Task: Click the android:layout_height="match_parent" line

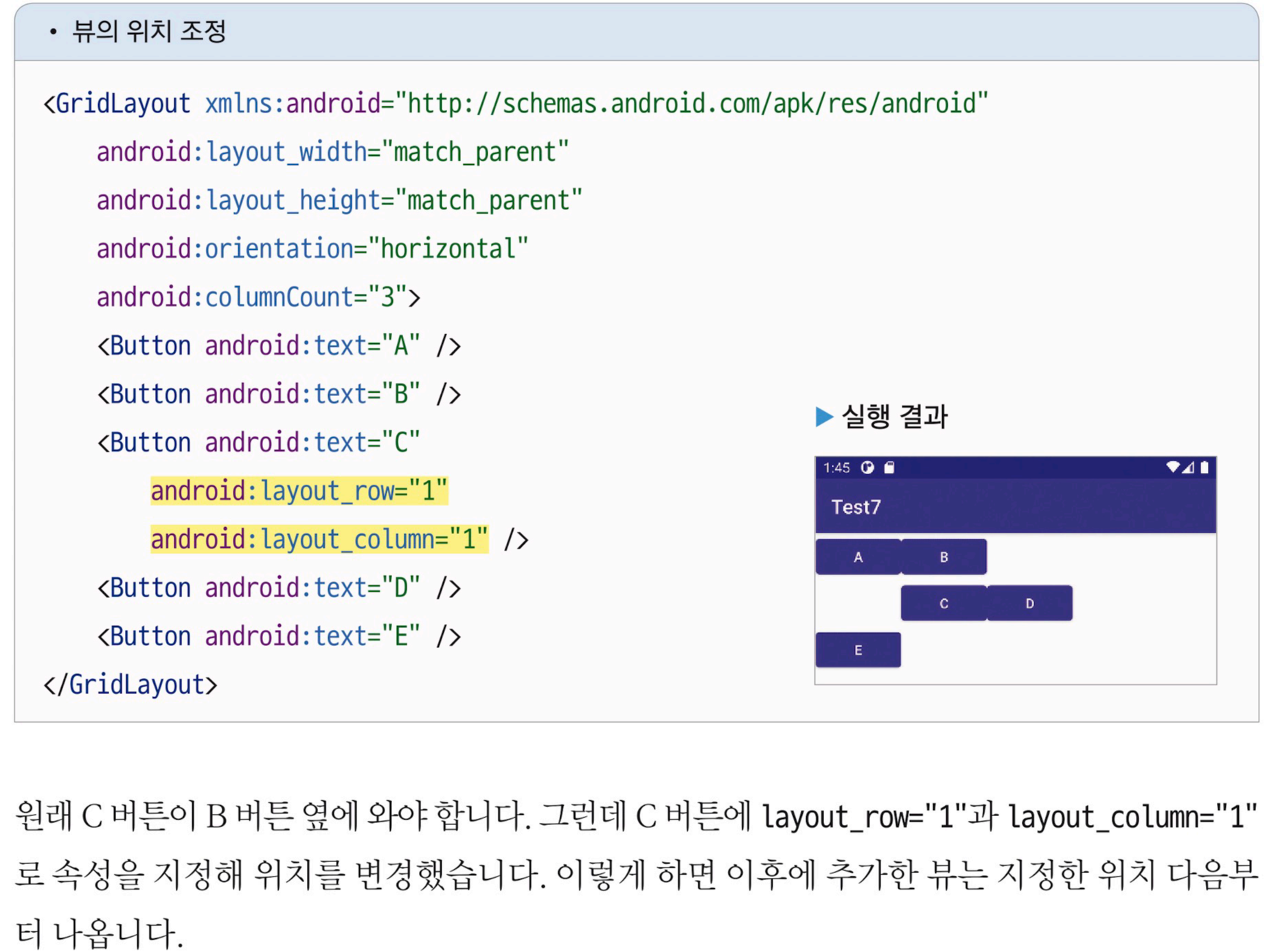Action: pyautogui.click(x=339, y=200)
